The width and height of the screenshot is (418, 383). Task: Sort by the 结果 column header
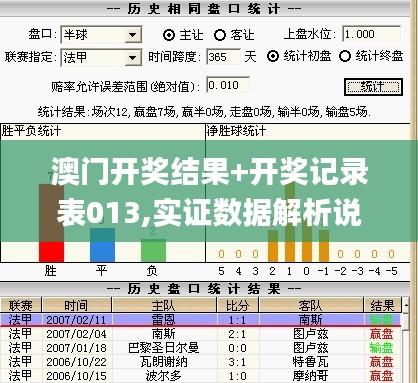(382, 305)
